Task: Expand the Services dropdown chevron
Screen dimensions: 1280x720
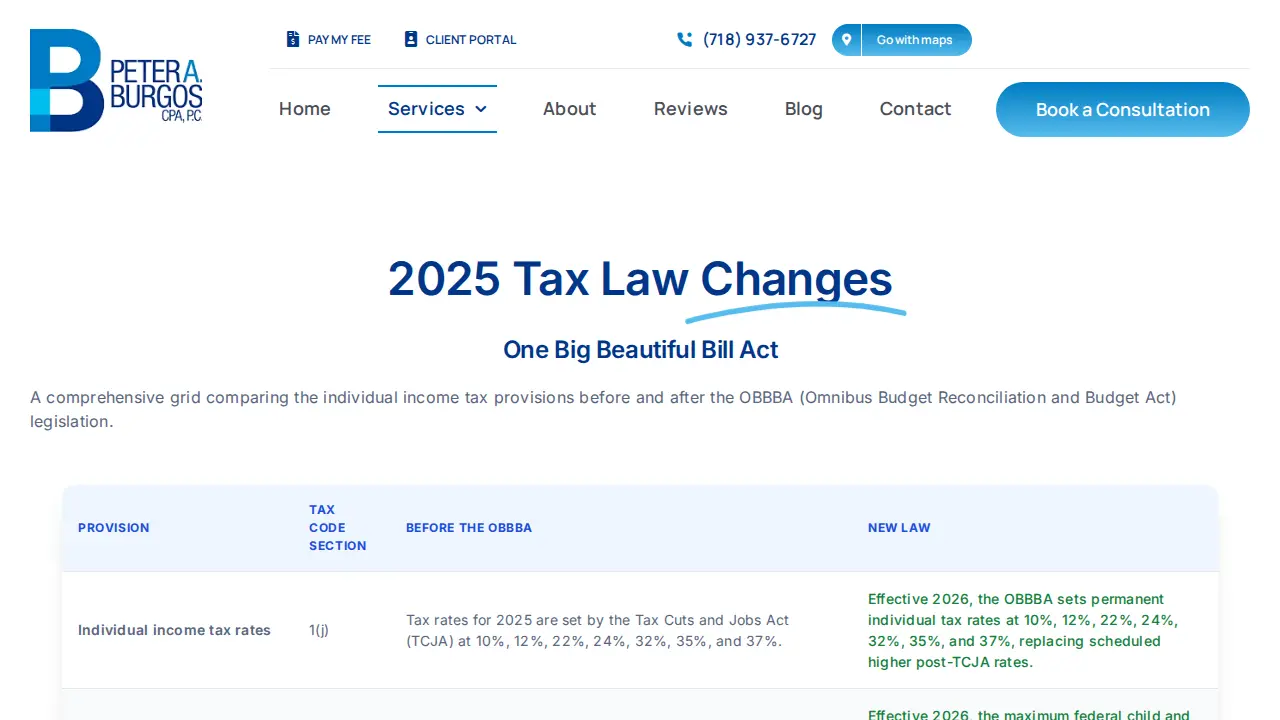Action: 481,109
